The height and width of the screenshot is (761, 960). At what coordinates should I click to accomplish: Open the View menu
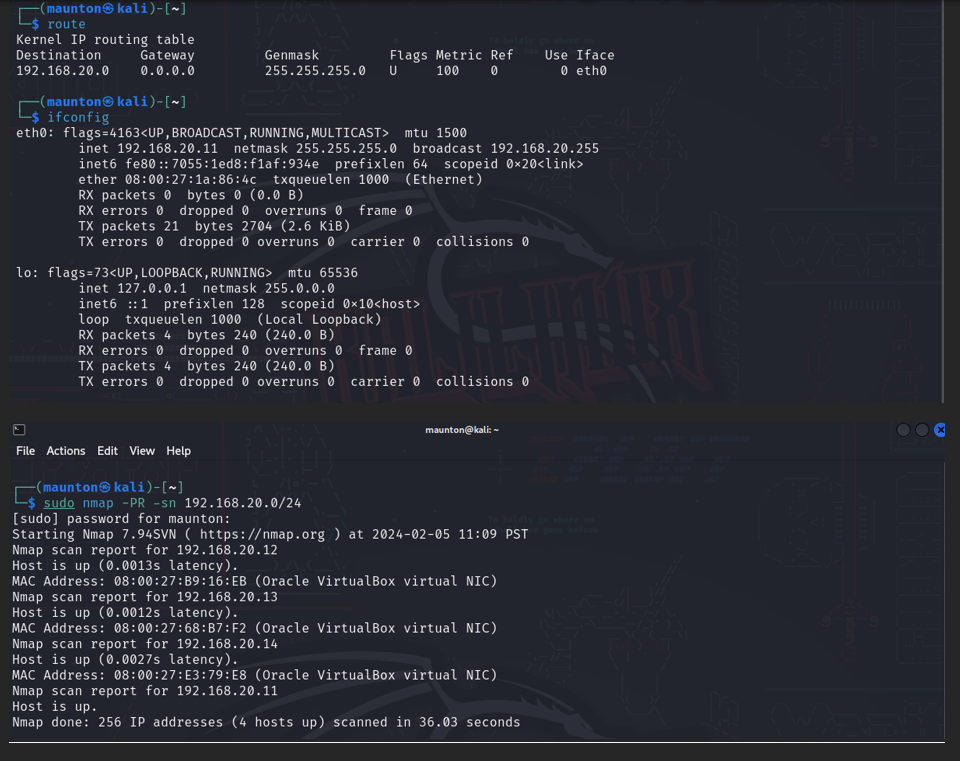tap(142, 451)
